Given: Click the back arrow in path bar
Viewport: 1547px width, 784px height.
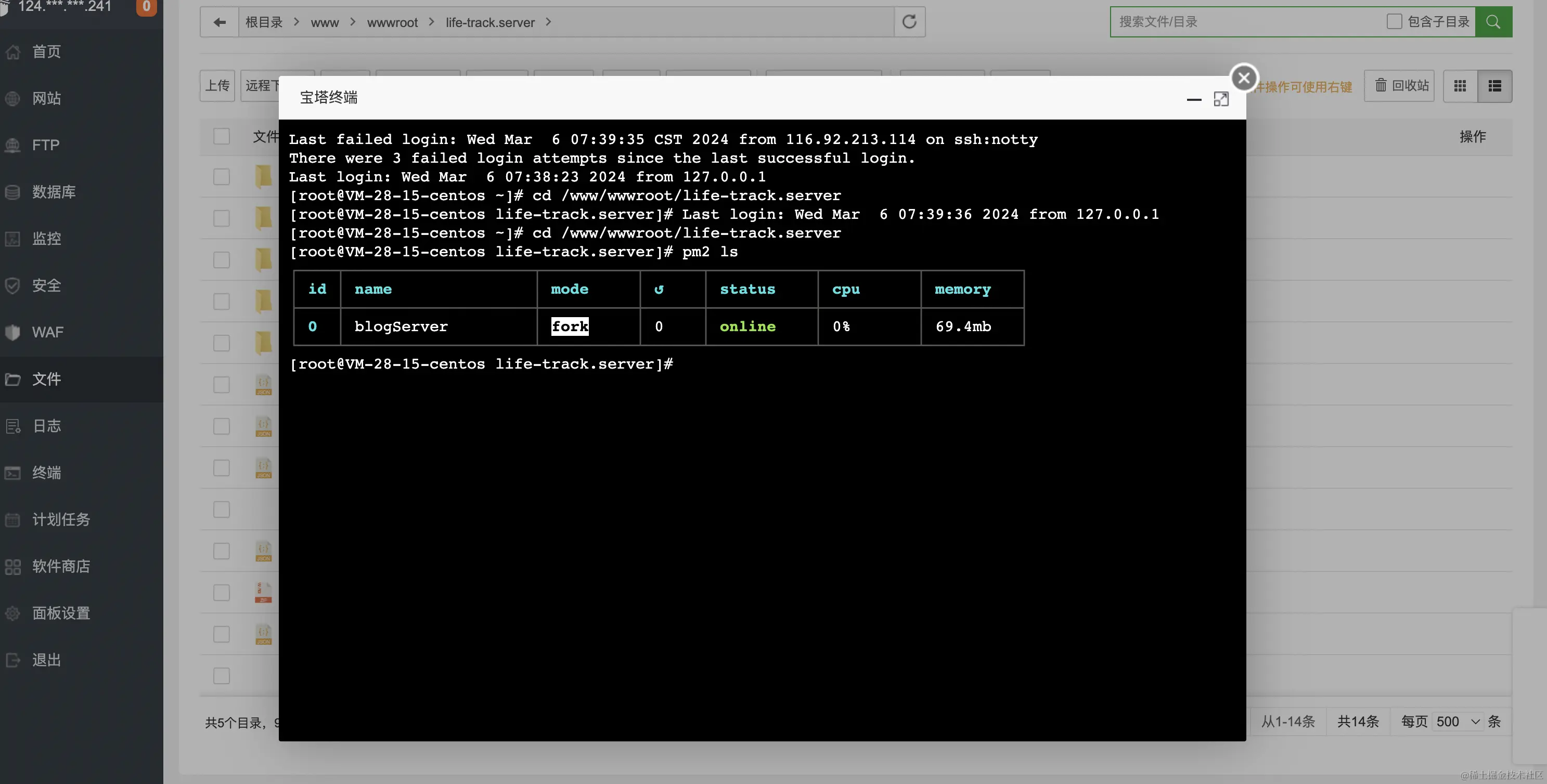Looking at the screenshot, I should (x=219, y=22).
